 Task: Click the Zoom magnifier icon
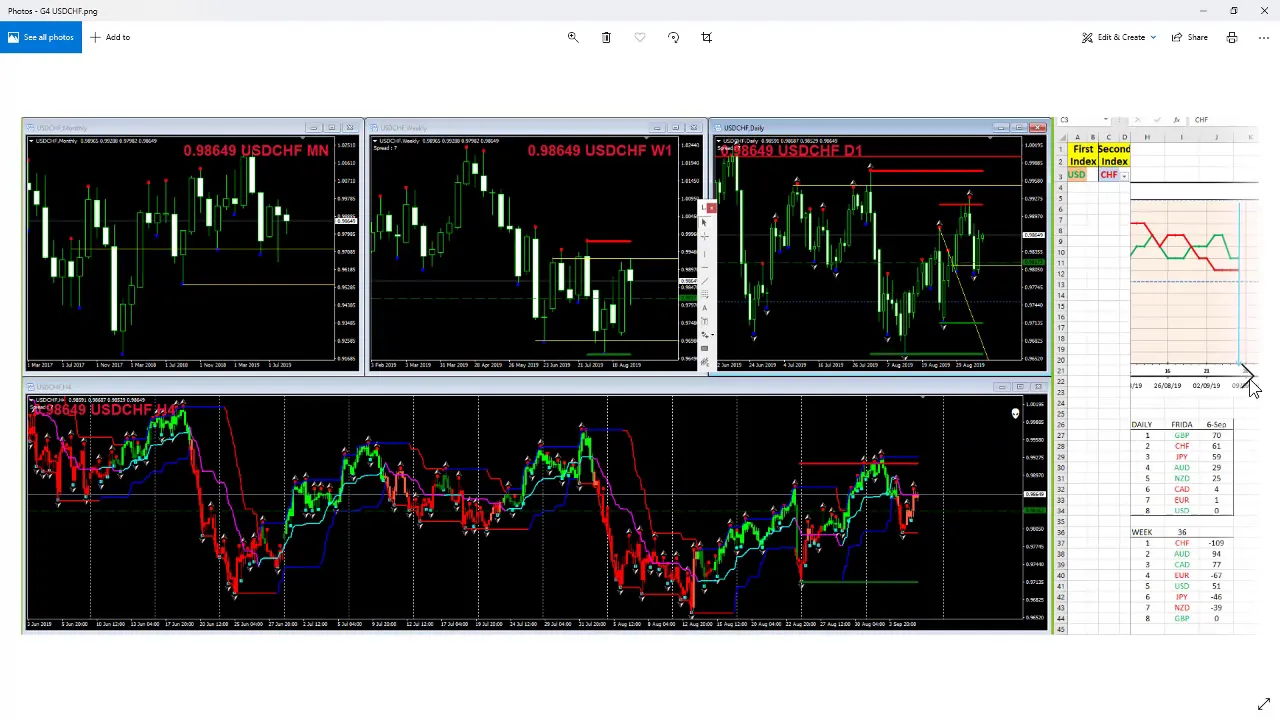[573, 37]
